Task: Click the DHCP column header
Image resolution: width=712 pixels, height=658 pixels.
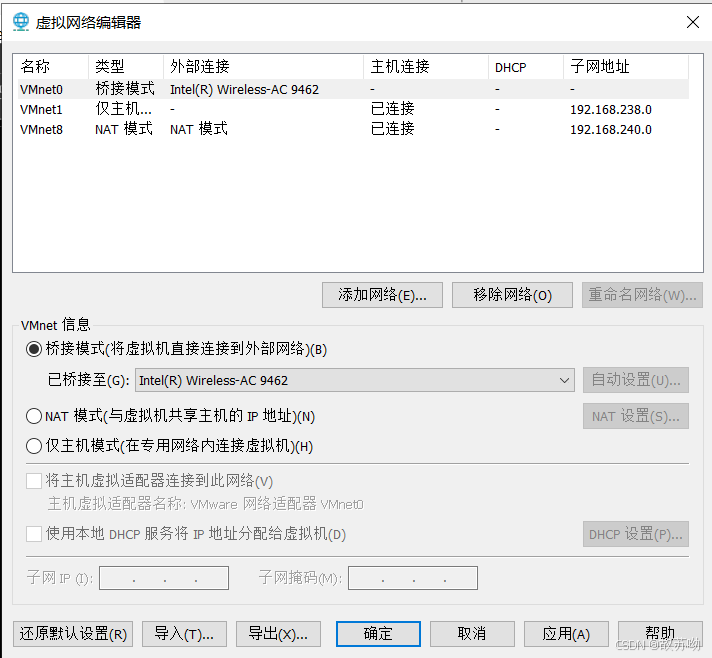Action: [x=526, y=67]
